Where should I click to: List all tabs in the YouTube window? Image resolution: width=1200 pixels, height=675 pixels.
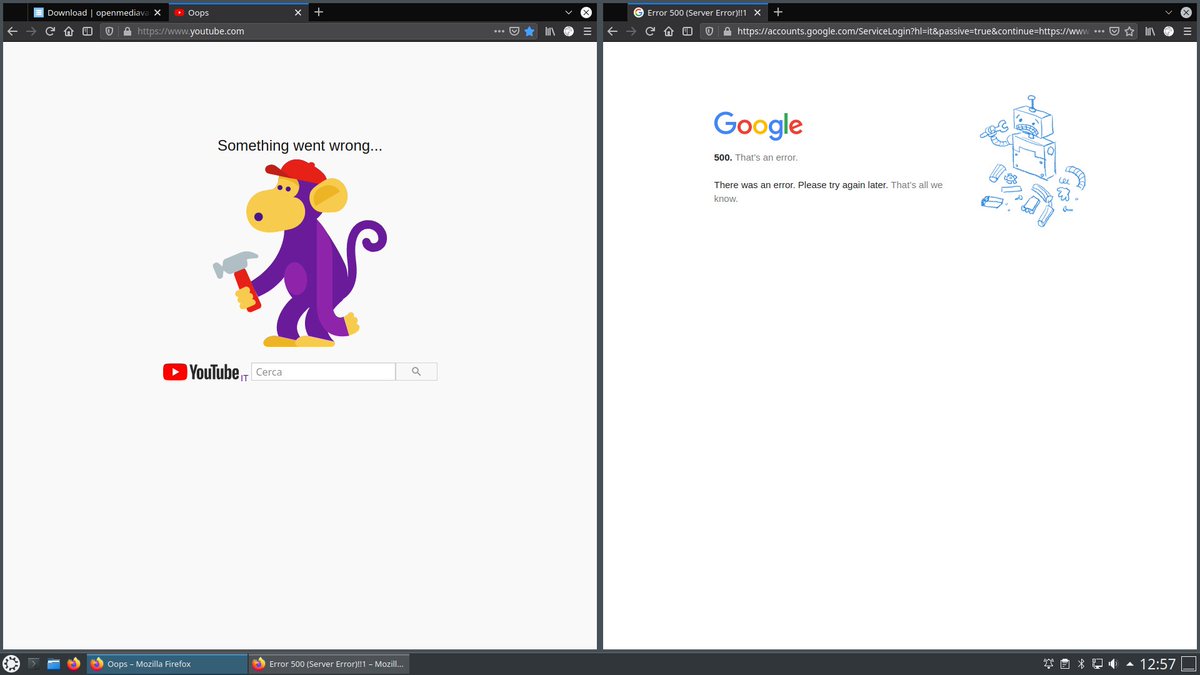point(569,12)
